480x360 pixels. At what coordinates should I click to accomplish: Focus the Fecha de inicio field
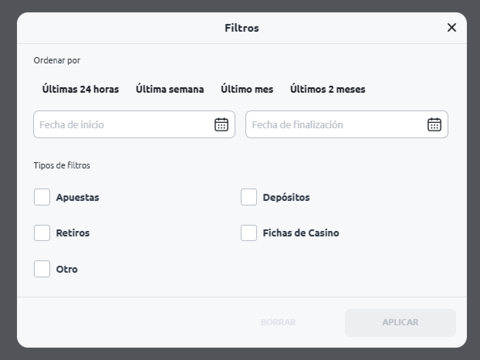click(x=134, y=124)
